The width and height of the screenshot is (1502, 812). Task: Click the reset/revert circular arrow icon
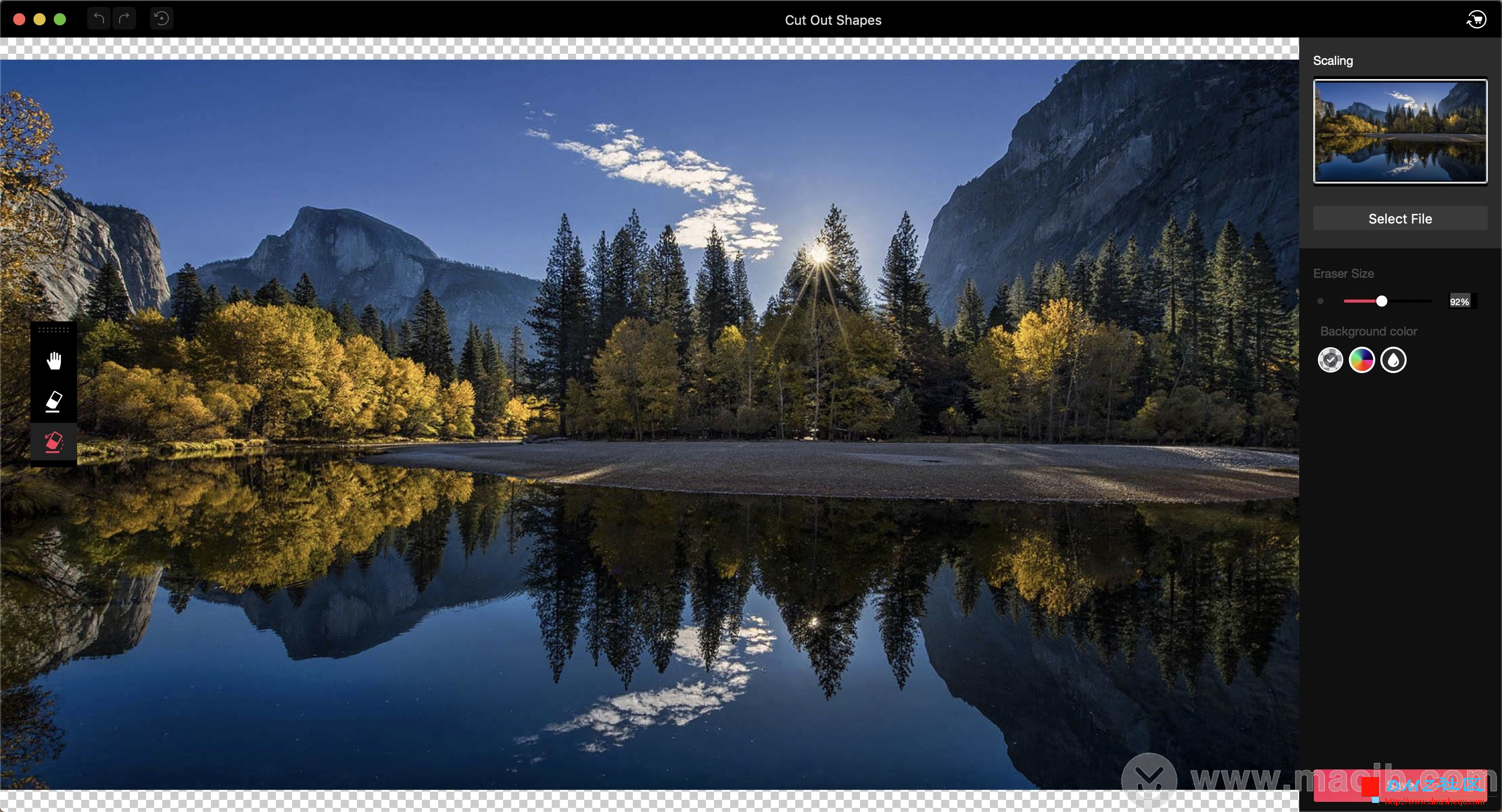(x=161, y=19)
